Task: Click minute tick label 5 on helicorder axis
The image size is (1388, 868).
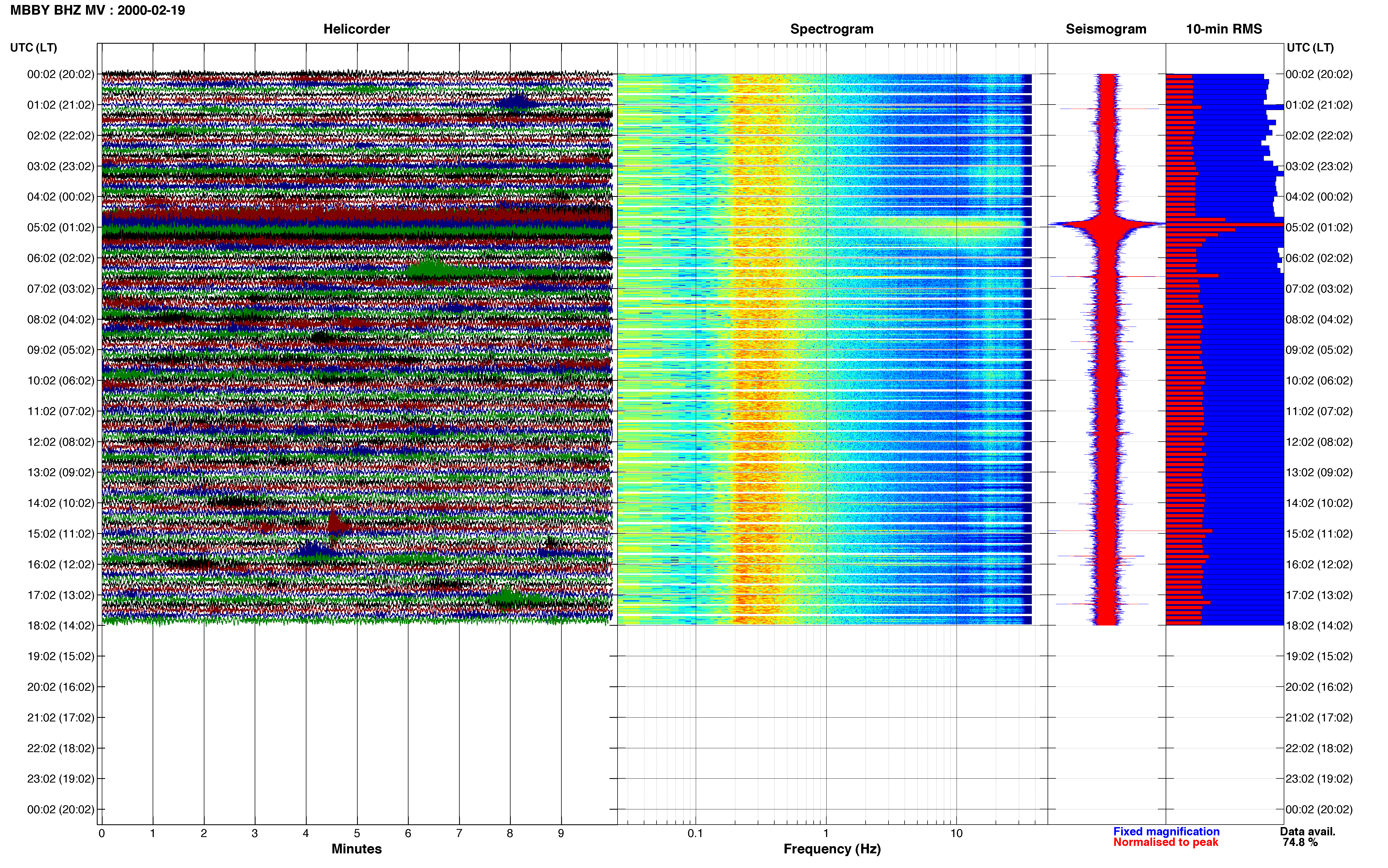Action: click(357, 833)
